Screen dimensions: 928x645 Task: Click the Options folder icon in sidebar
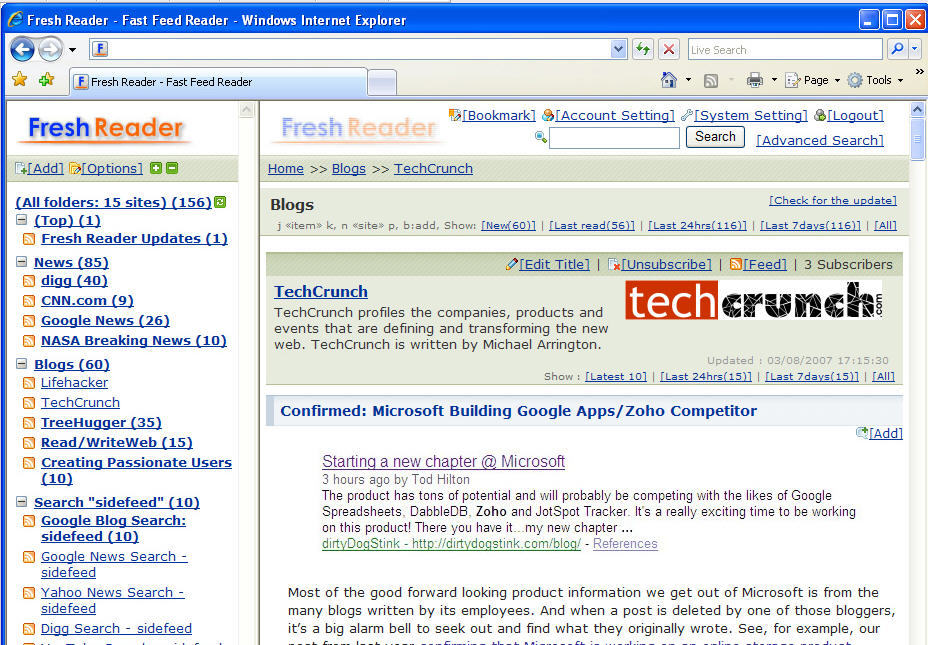pos(74,167)
